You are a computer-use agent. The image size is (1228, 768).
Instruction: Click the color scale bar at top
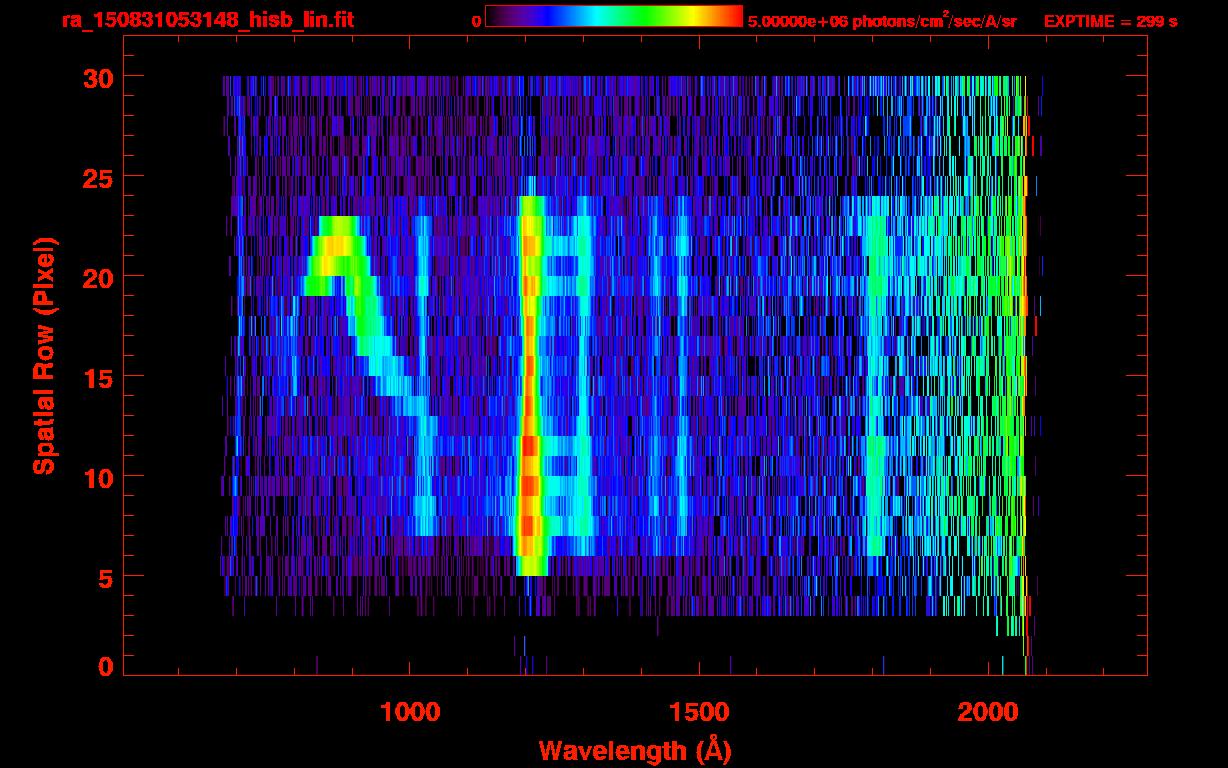tap(614, 17)
